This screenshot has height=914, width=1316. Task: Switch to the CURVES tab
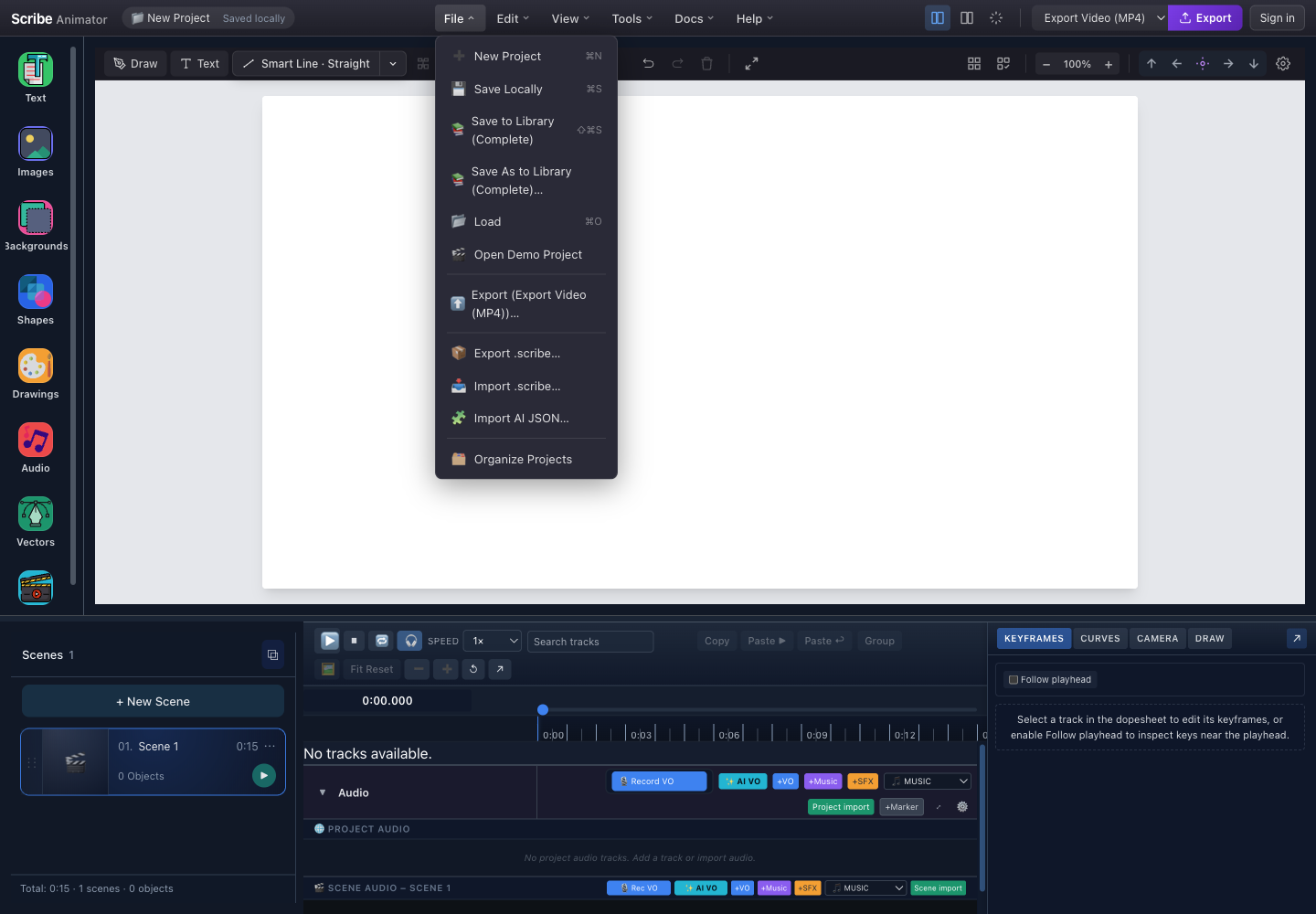1100,639
